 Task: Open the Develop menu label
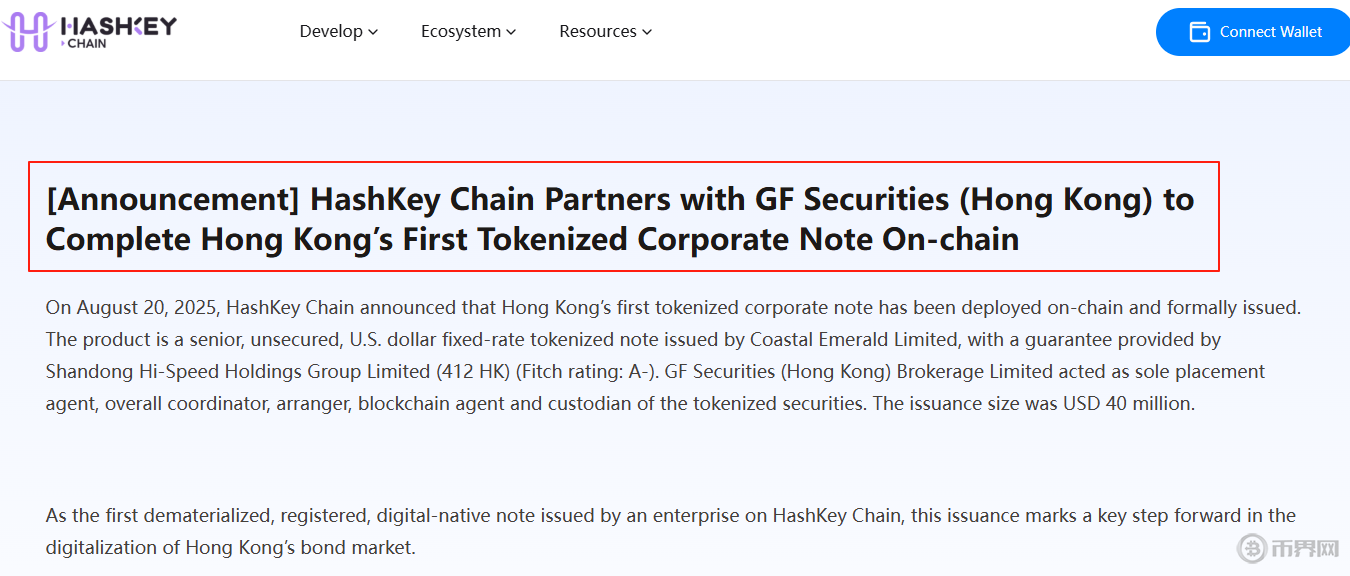(331, 31)
